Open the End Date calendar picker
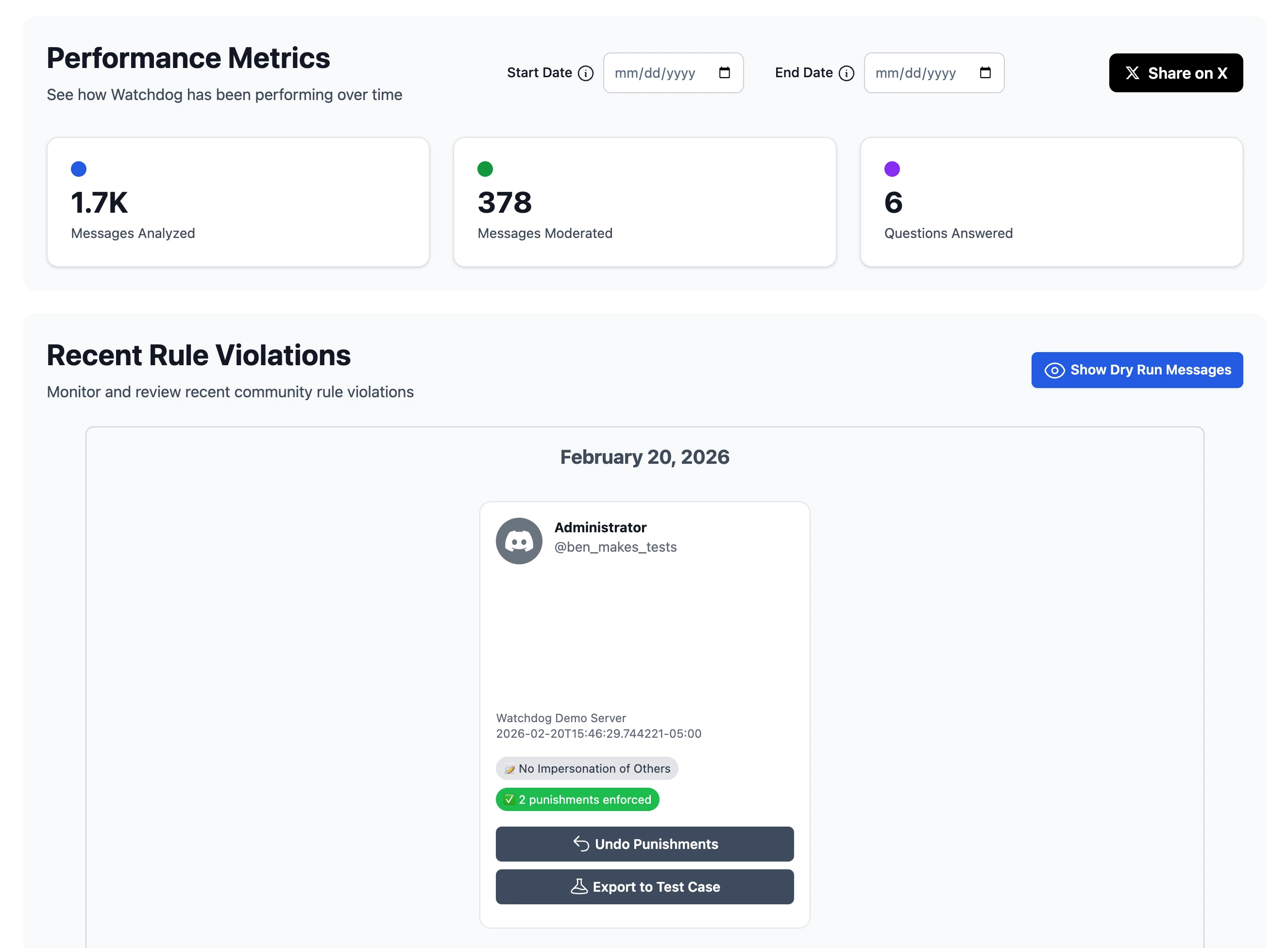 pyautogui.click(x=985, y=73)
